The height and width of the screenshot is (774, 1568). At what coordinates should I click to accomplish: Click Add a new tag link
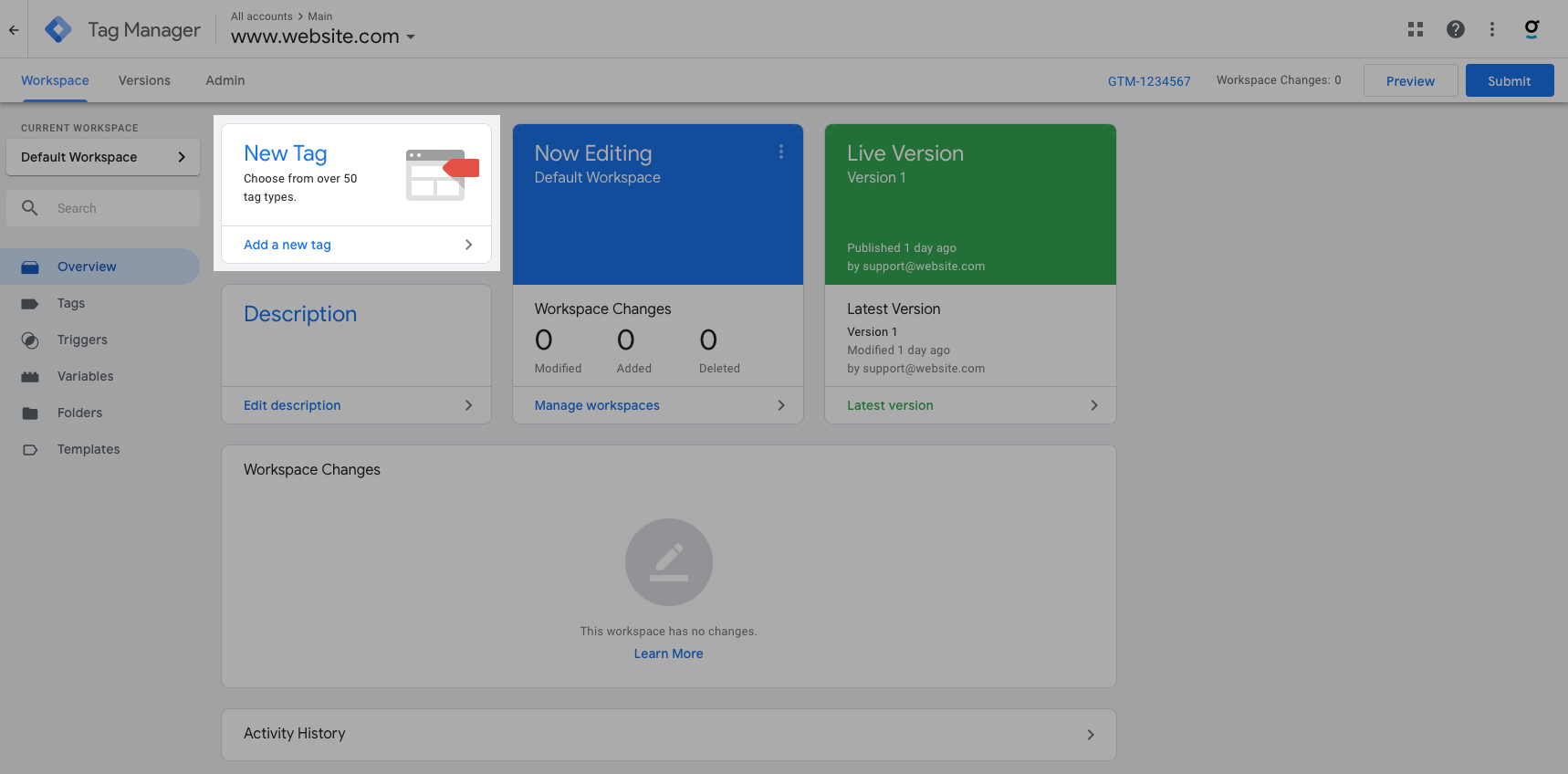coord(287,245)
